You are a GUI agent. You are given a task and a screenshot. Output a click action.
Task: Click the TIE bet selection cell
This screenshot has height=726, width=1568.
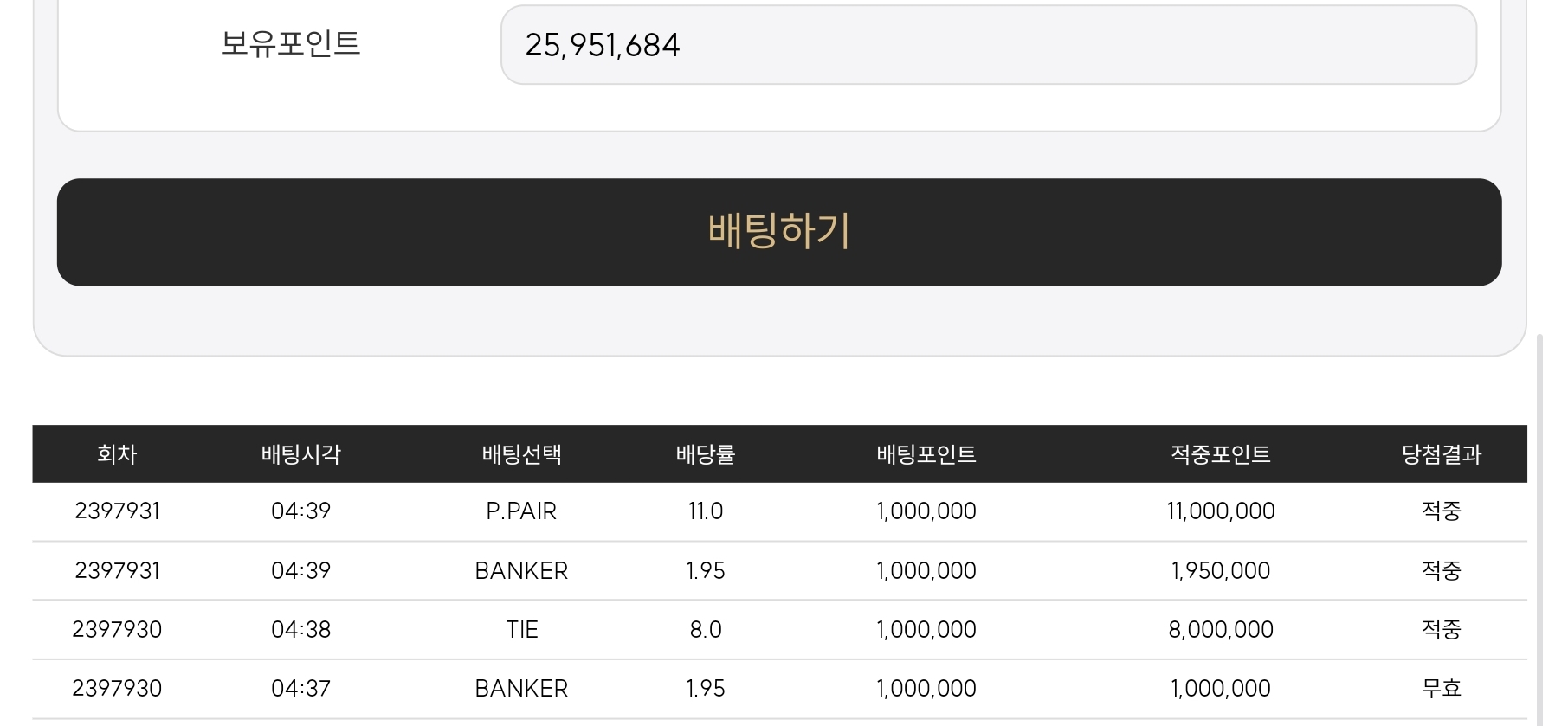click(x=522, y=630)
